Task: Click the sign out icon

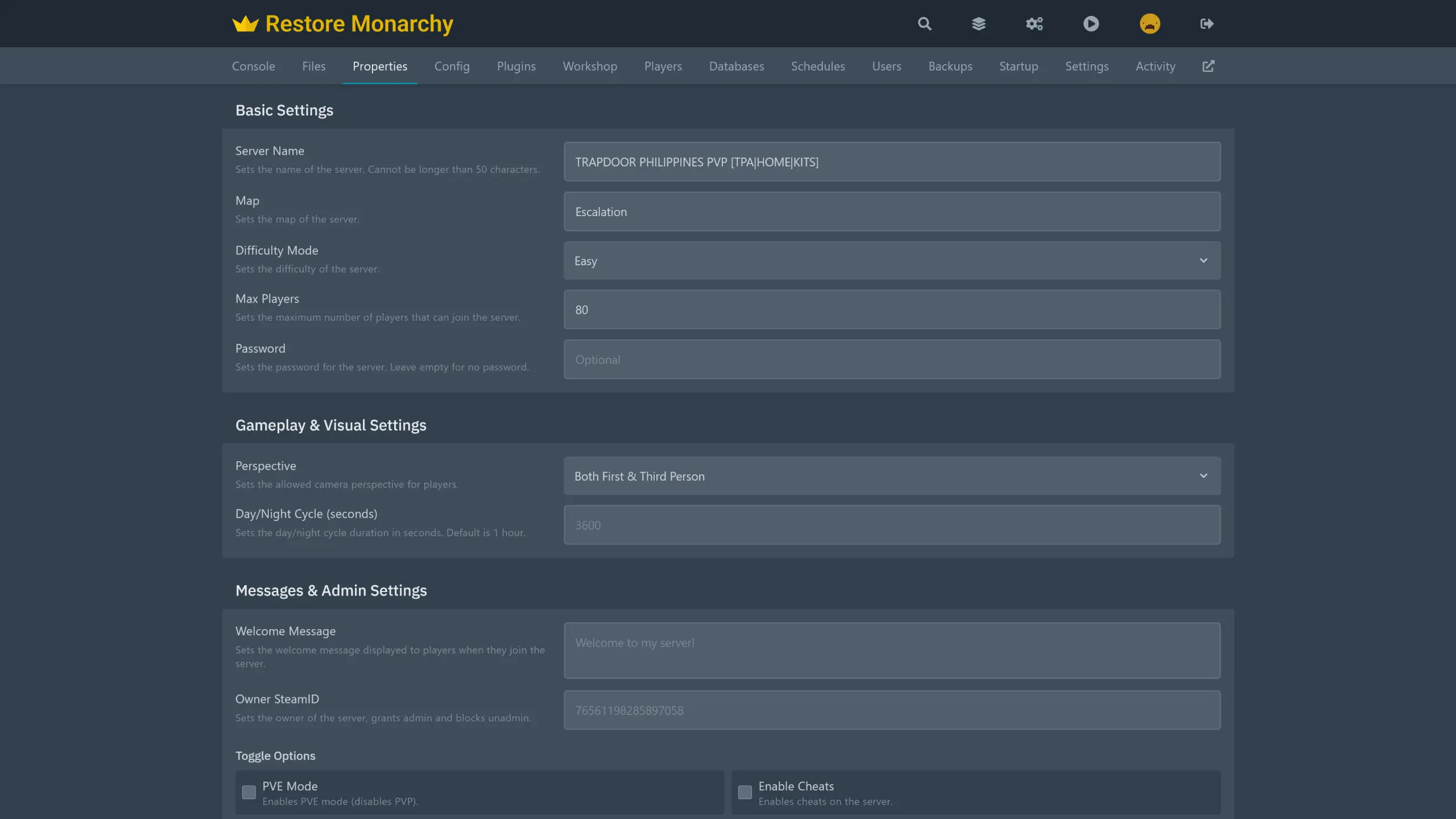Action: coord(1207,23)
